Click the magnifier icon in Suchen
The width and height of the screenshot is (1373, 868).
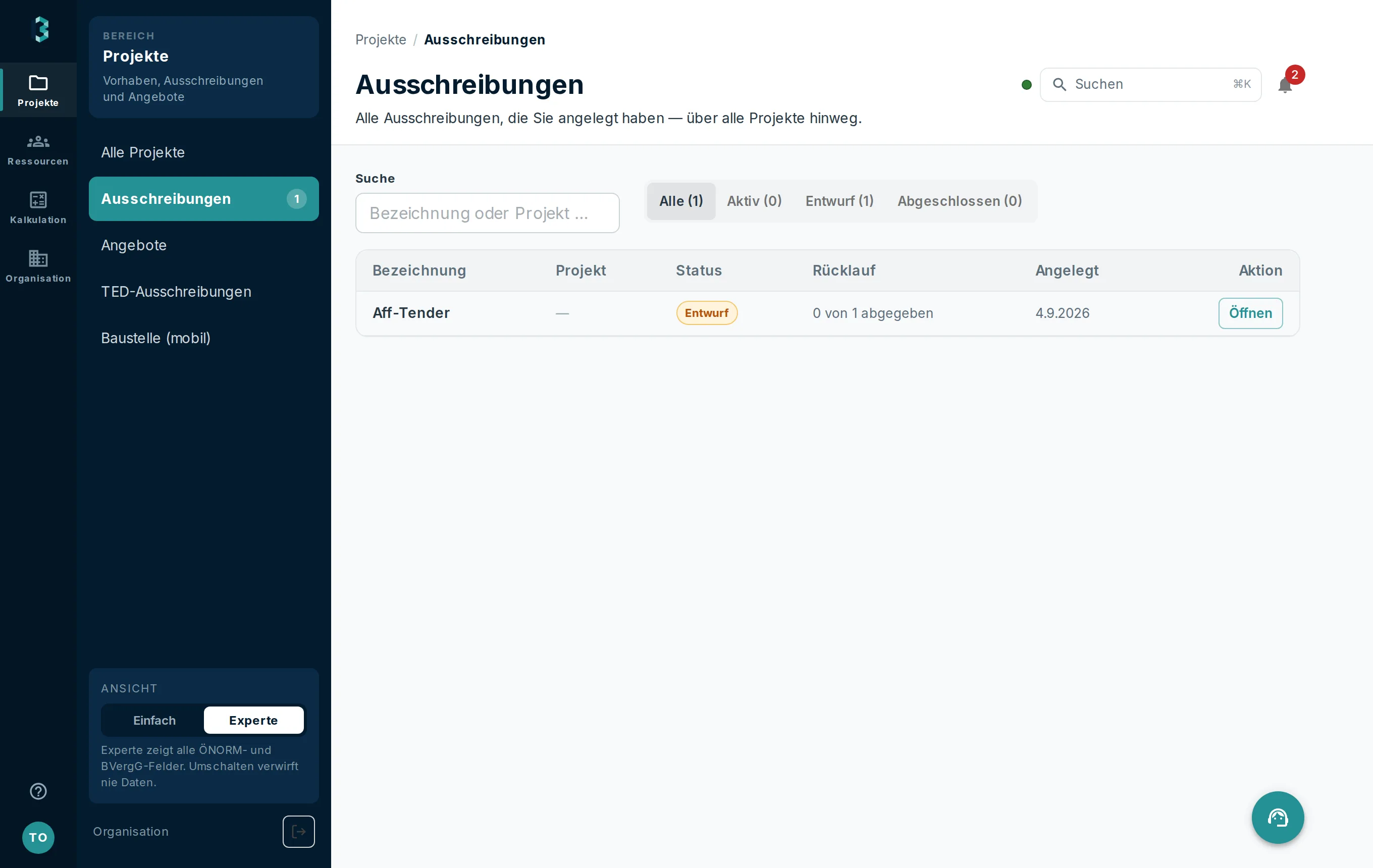(1059, 84)
